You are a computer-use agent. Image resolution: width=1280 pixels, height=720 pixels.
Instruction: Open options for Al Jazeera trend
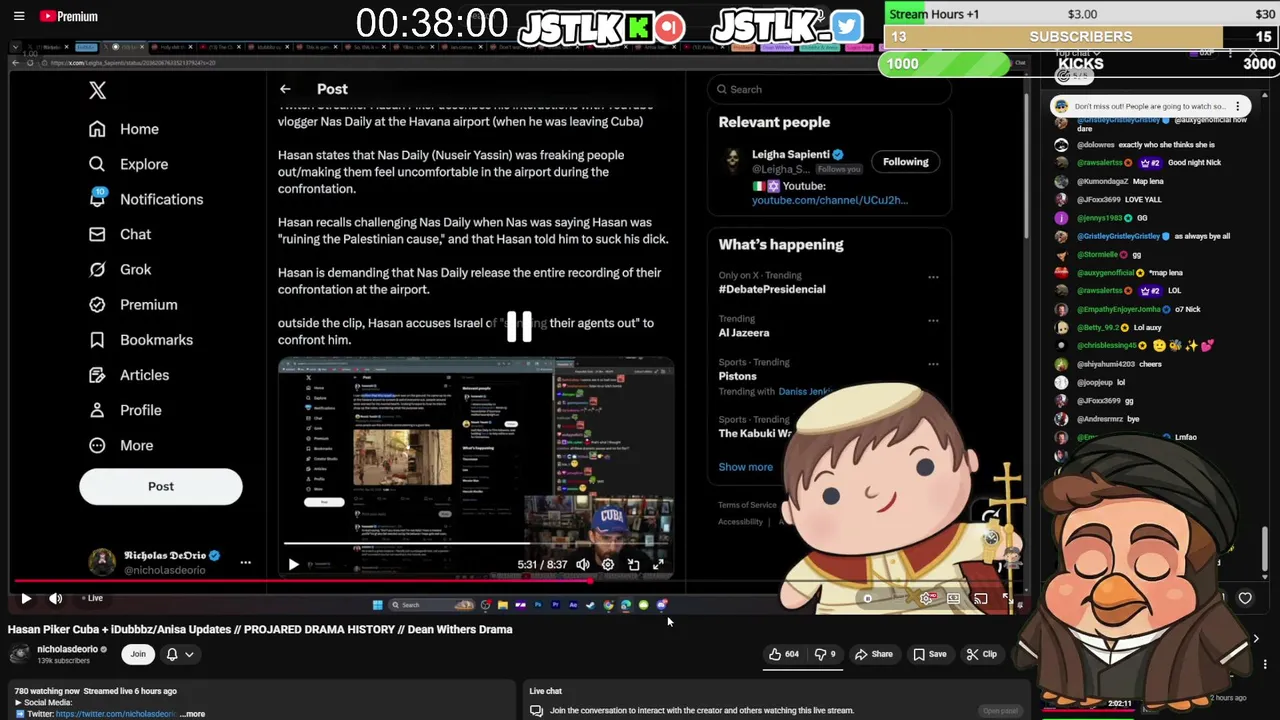coord(933,321)
